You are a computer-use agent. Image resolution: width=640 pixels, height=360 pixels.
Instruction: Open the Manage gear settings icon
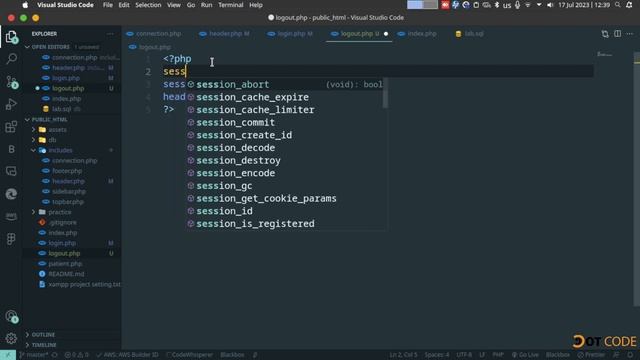point(11,338)
